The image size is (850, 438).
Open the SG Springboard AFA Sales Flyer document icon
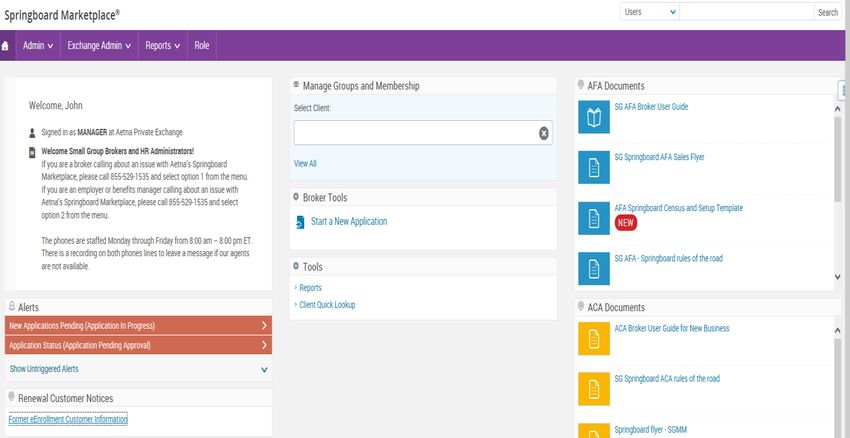tap(594, 167)
